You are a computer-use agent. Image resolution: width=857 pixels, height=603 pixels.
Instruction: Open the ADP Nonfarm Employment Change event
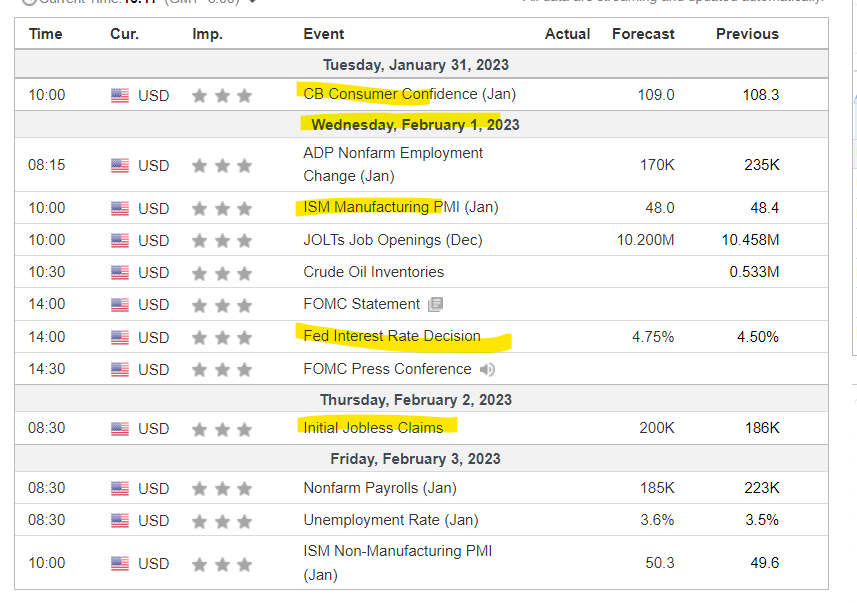pos(393,164)
